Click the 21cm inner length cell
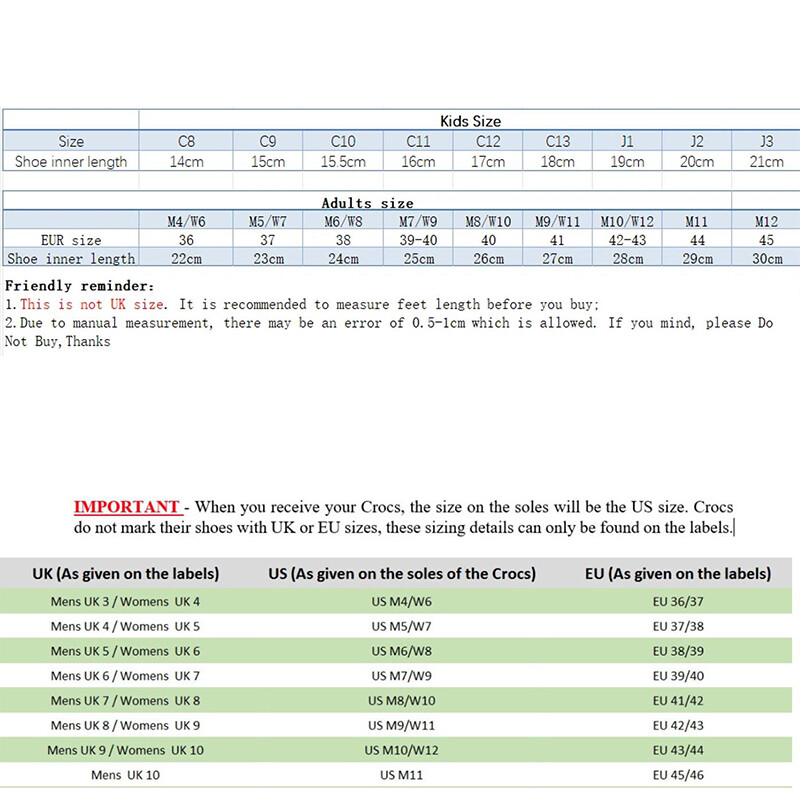This screenshot has width=800, height=800. point(766,161)
